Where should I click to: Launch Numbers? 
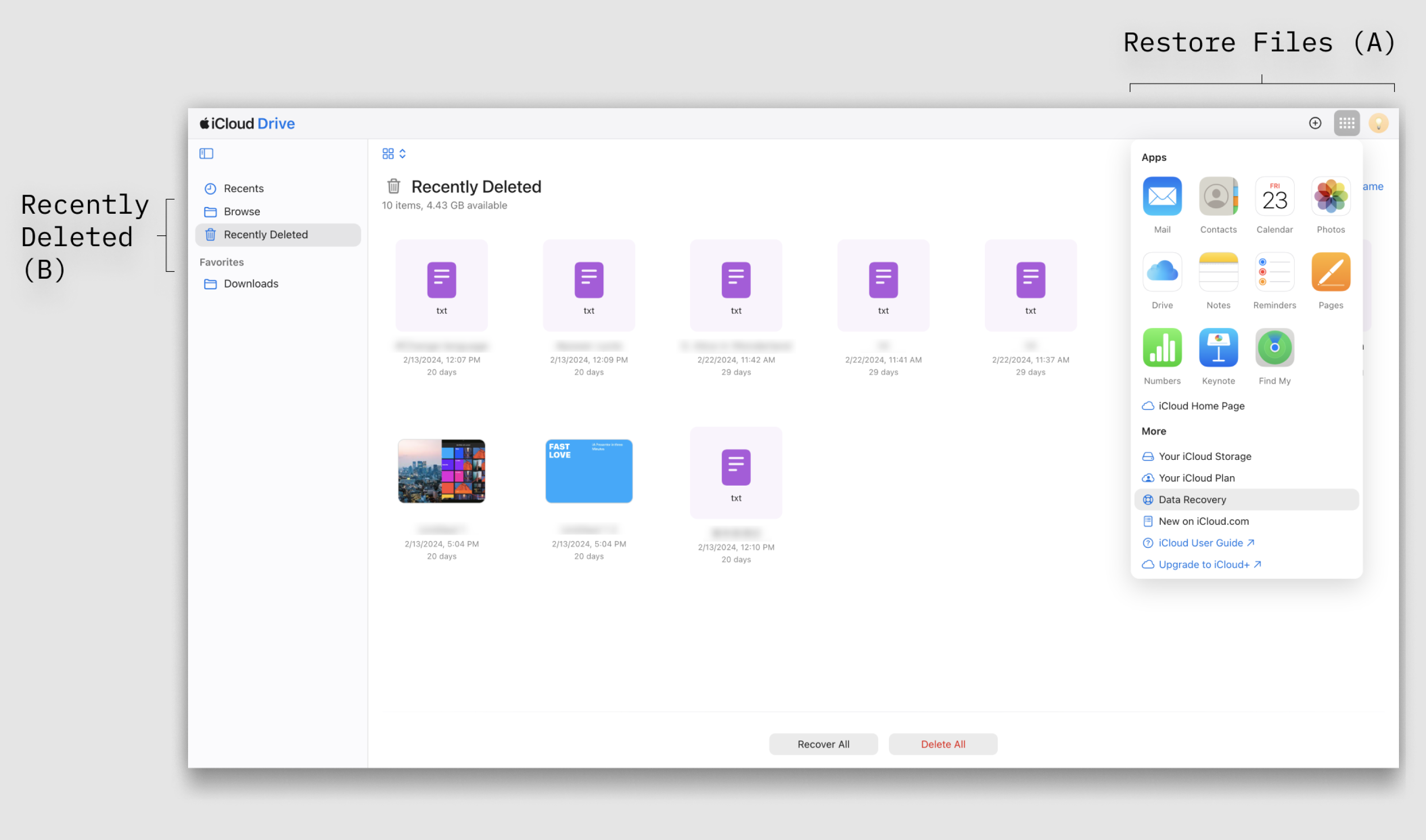(x=1162, y=348)
